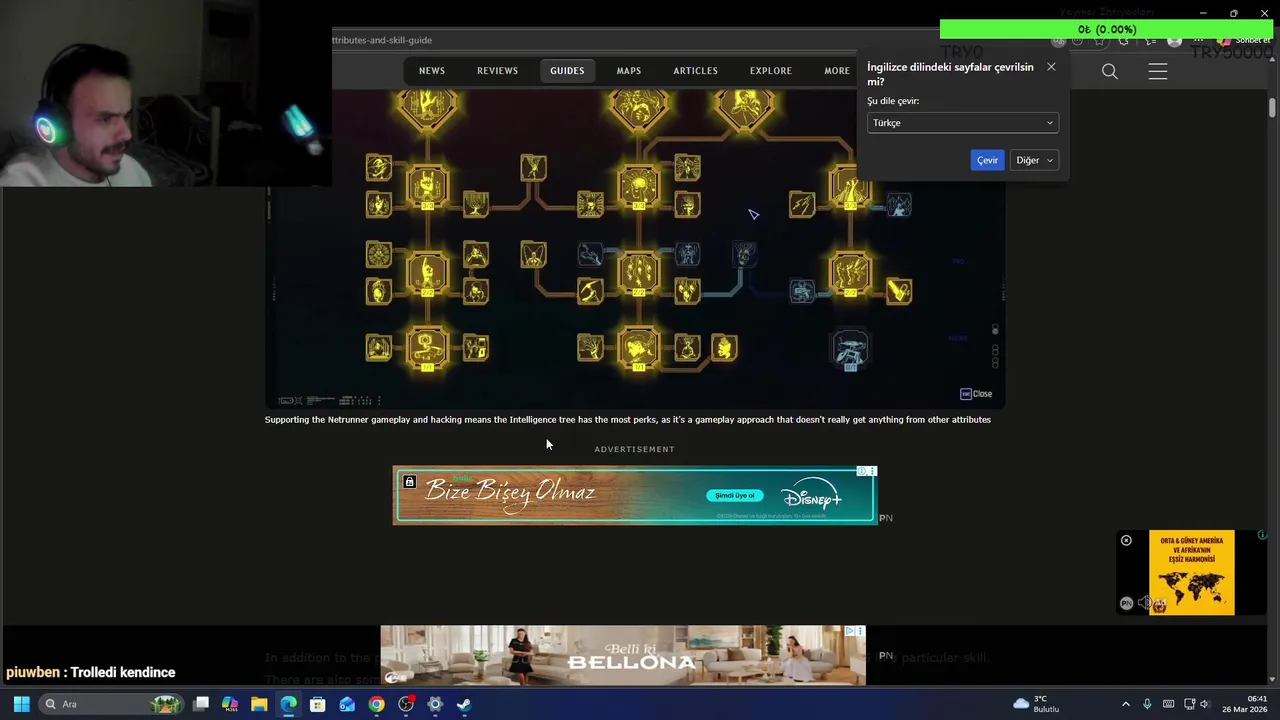Click the 'Supporting the Netrunner gameplay' caption
Screen dimensions: 1280x720
pos(628,420)
